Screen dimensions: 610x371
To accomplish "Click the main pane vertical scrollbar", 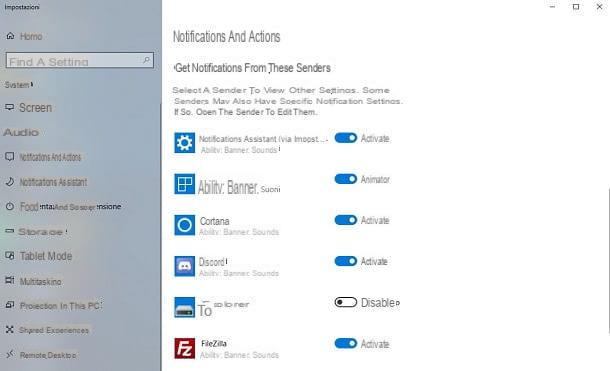I will pos(609,261).
